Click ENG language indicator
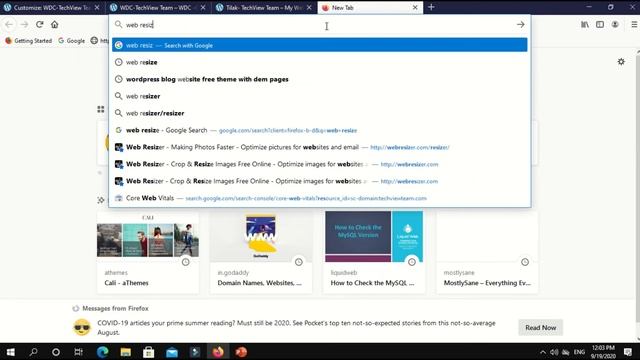The height and width of the screenshot is (360, 640). point(579,352)
